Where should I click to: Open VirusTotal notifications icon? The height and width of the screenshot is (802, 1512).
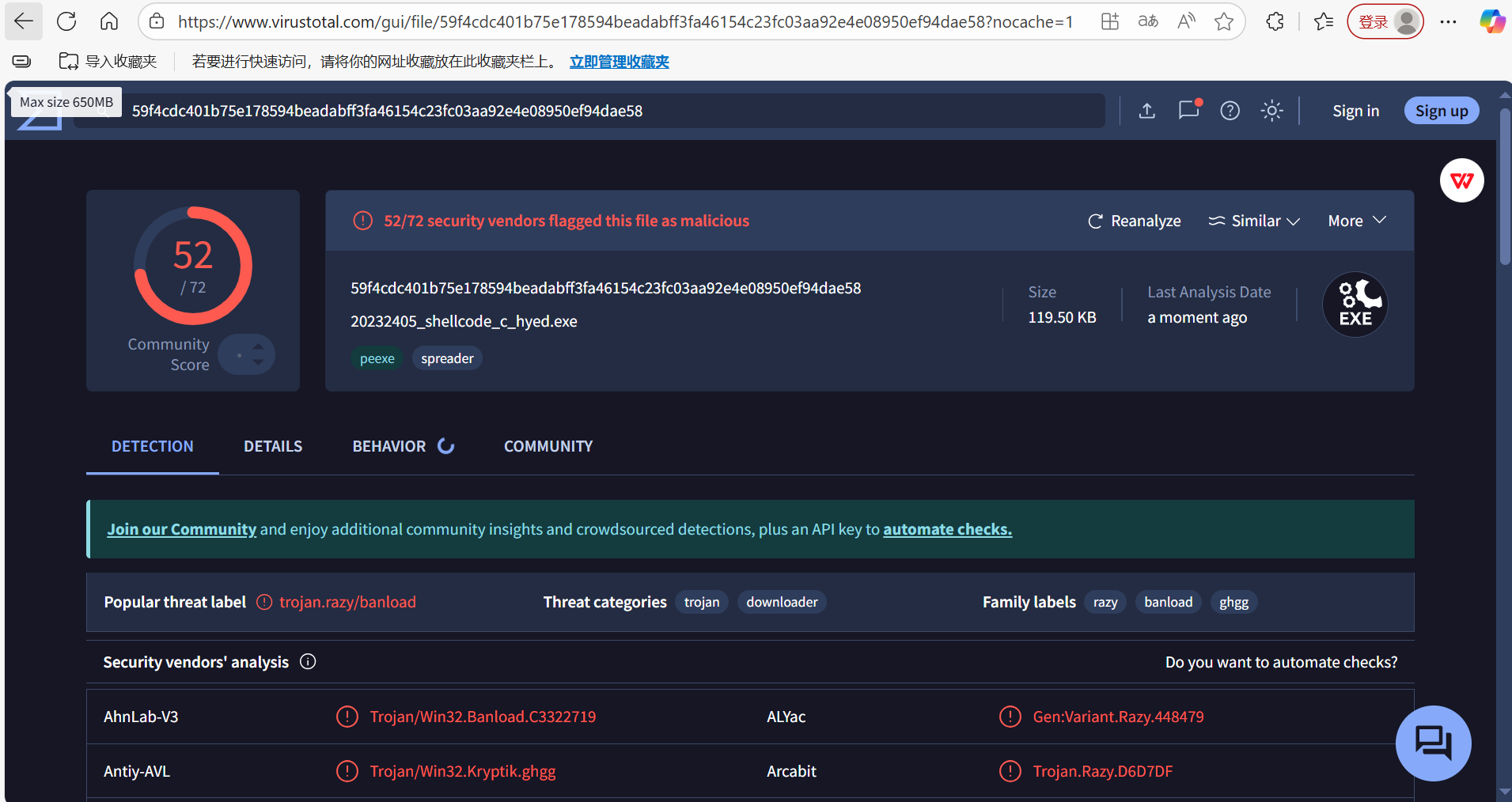pos(1189,110)
